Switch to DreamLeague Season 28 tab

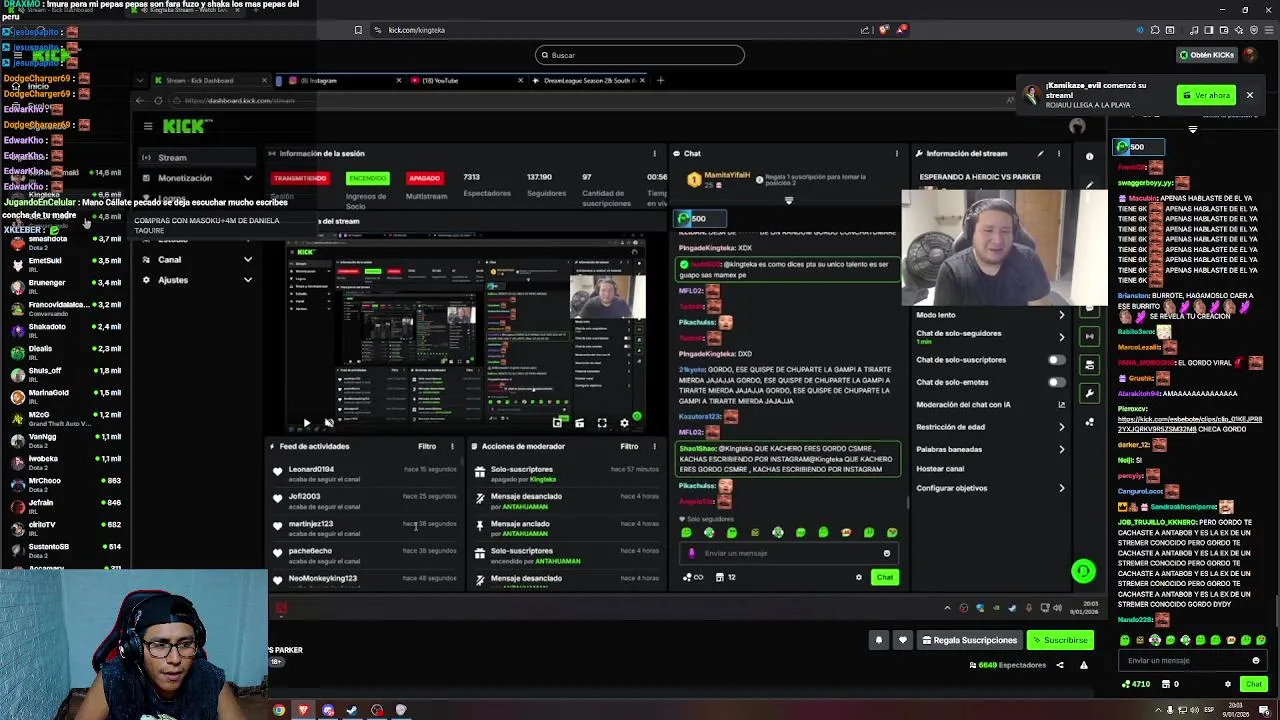click(x=588, y=80)
